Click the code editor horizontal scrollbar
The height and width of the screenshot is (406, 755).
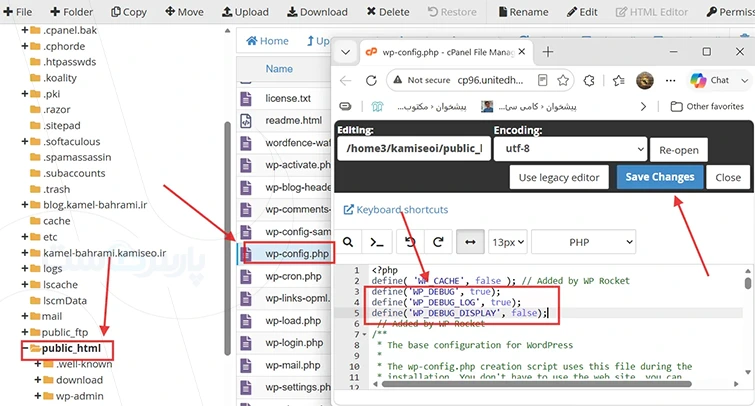pyautogui.click(x=536, y=384)
